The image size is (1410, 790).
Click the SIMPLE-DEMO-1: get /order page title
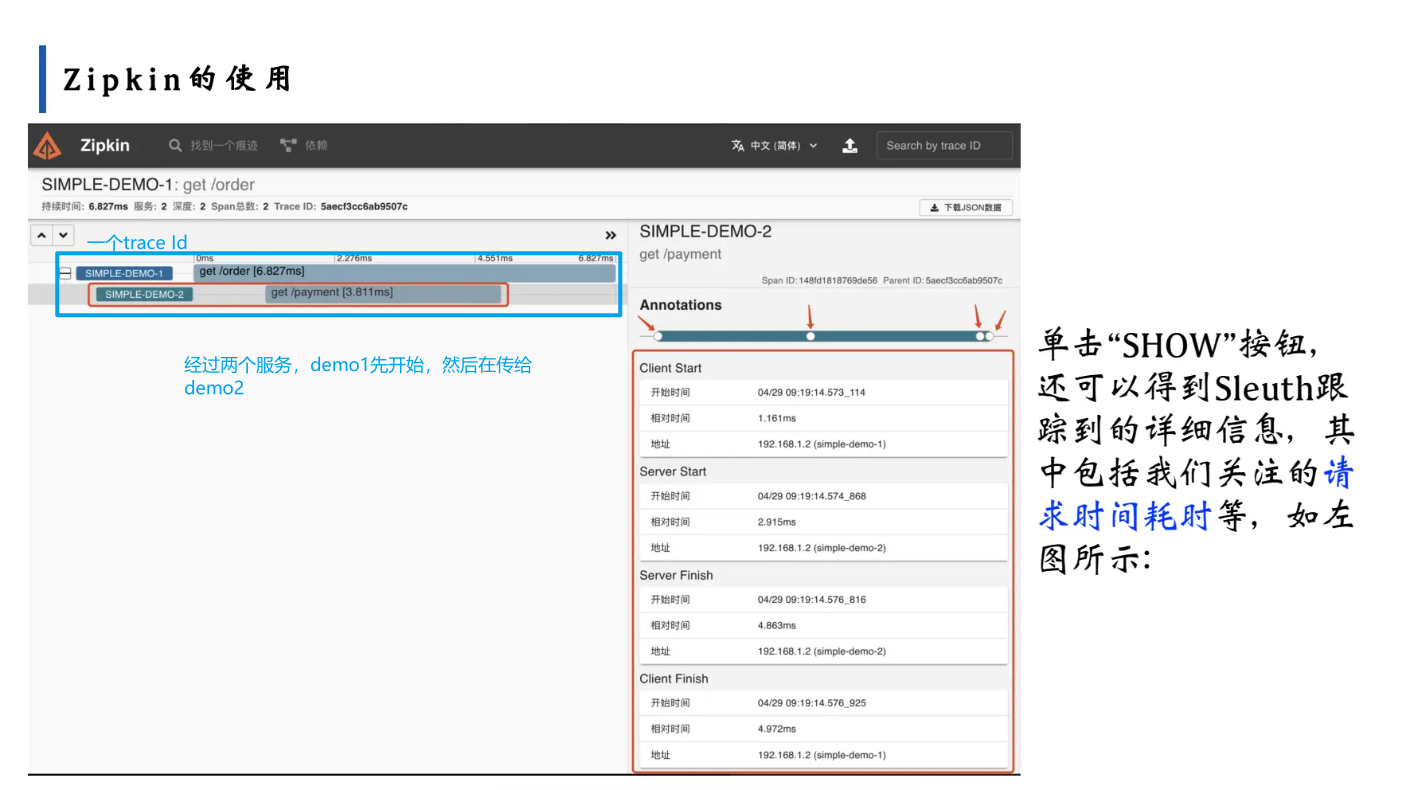click(x=148, y=185)
